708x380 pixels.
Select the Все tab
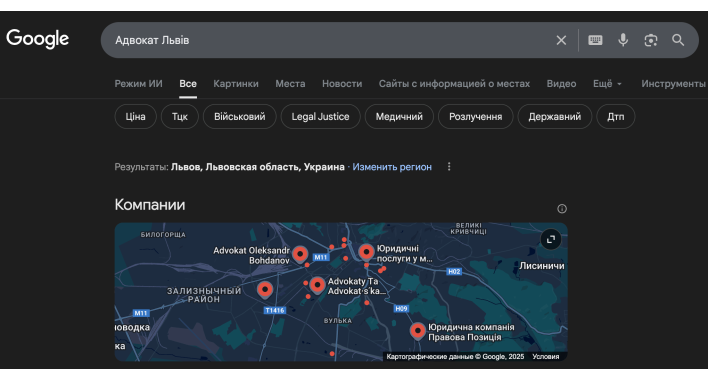coord(188,83)
